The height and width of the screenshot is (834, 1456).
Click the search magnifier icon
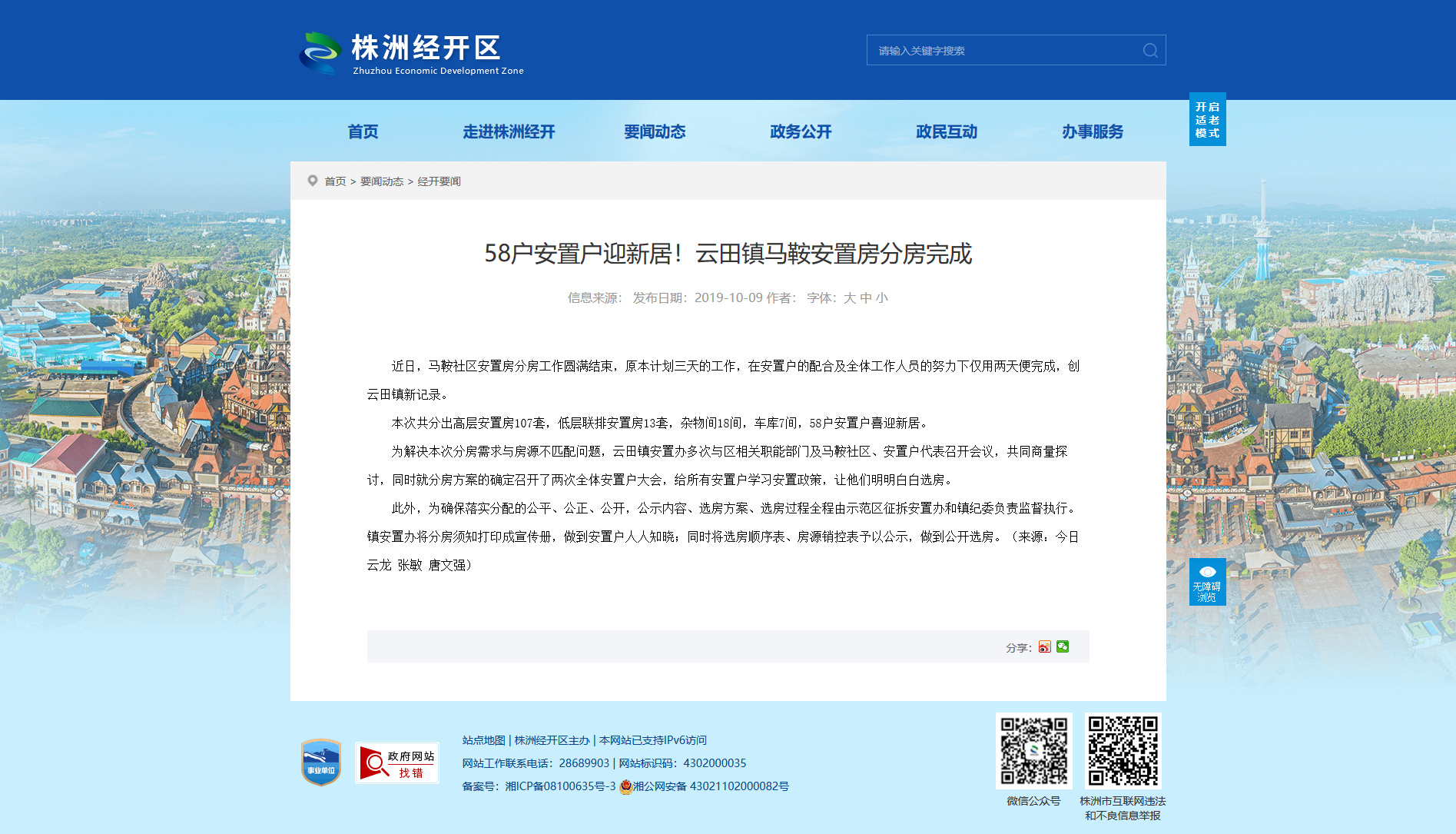pyautogui.click(x=1150, y=51)
